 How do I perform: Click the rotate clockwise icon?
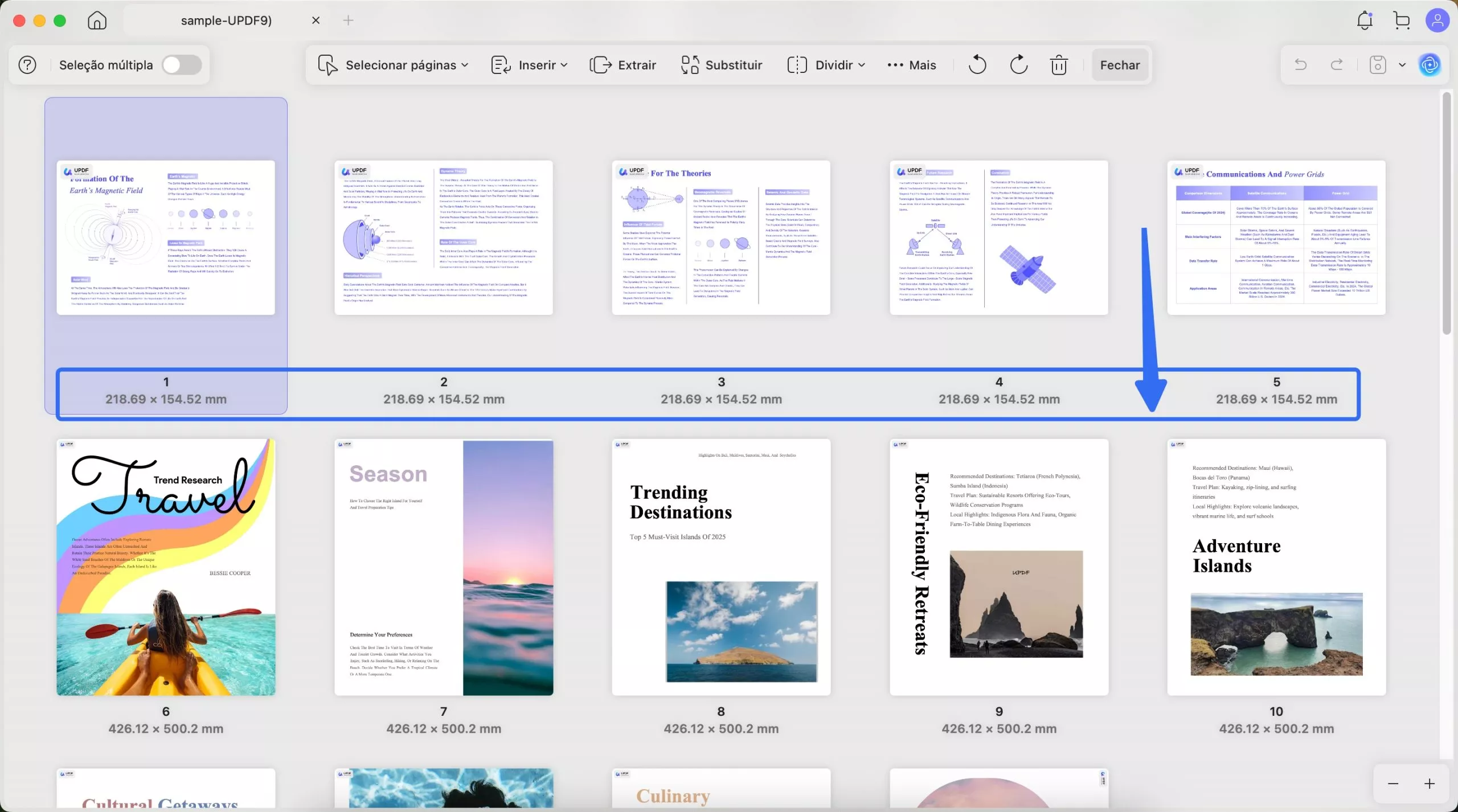pyautogui.click(x=1018, y=65)
